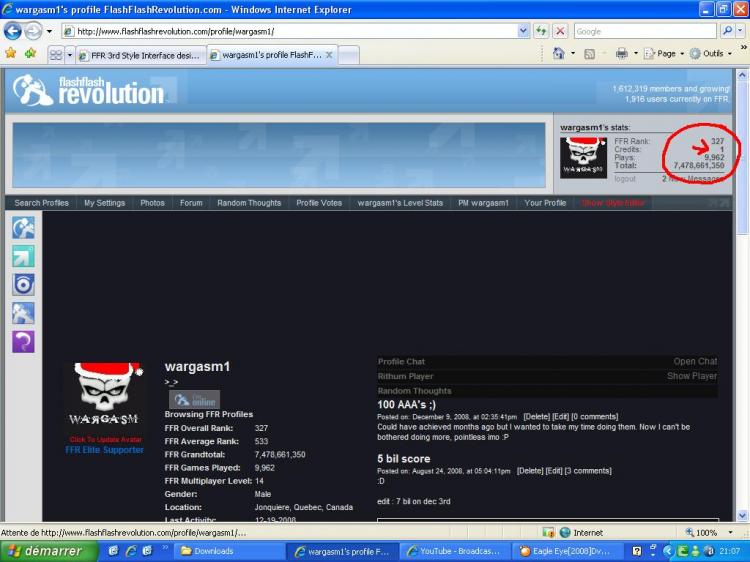Click the logout link under stats
Screen dimensions: 750x562
[625, 179]
